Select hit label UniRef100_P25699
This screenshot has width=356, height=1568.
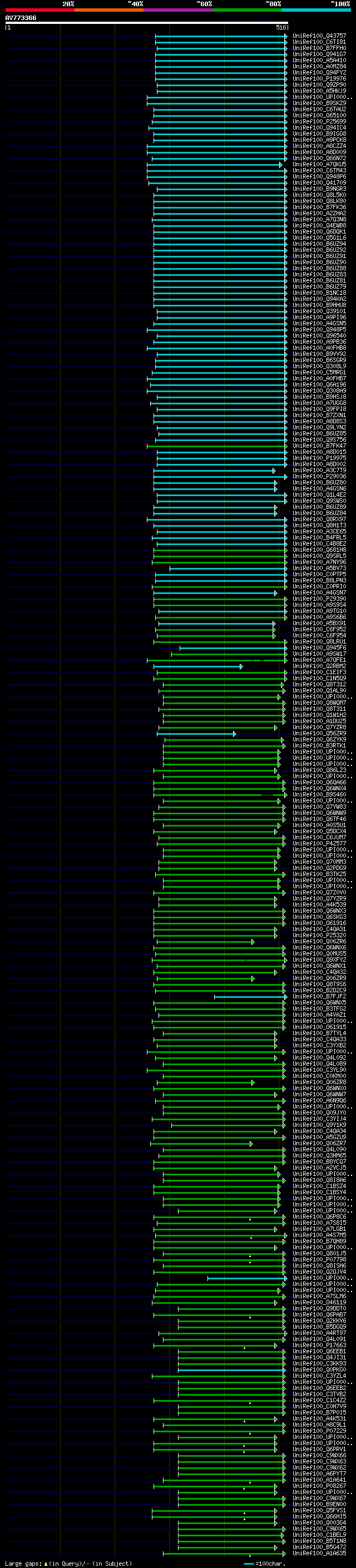[319, 122]
